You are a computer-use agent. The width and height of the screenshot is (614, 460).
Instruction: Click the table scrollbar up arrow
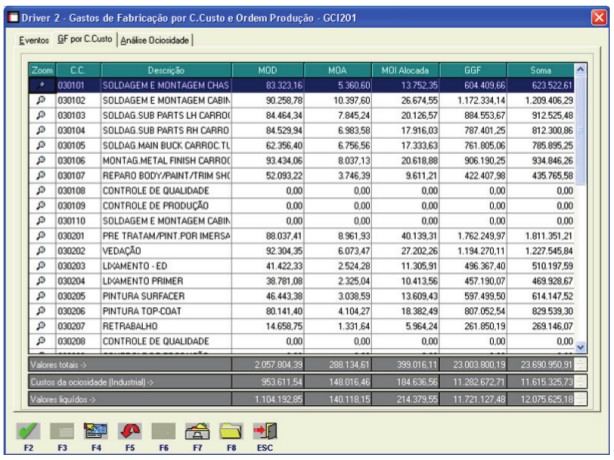point(580,69)
